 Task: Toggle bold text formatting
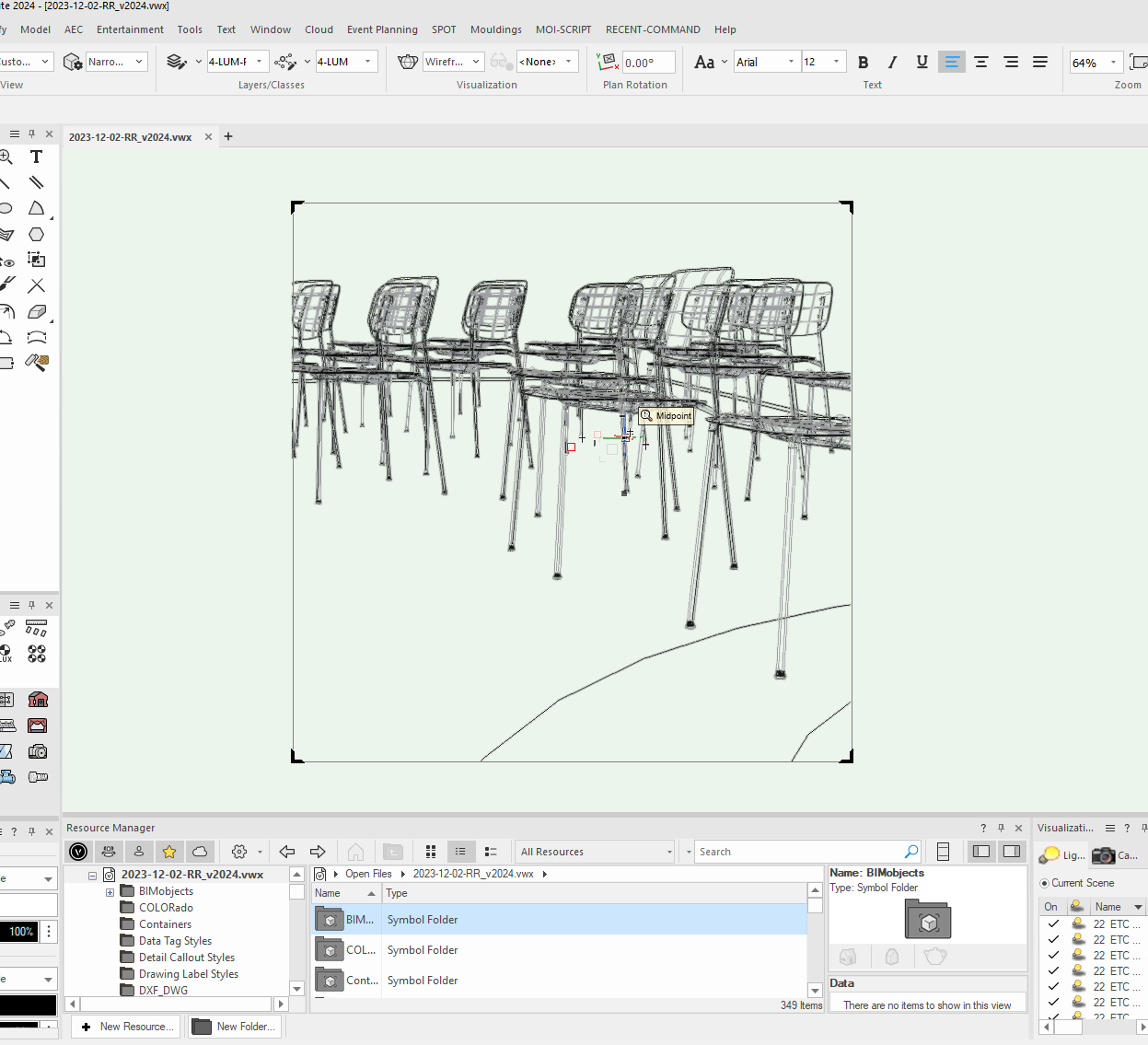(x=863, y=62)
